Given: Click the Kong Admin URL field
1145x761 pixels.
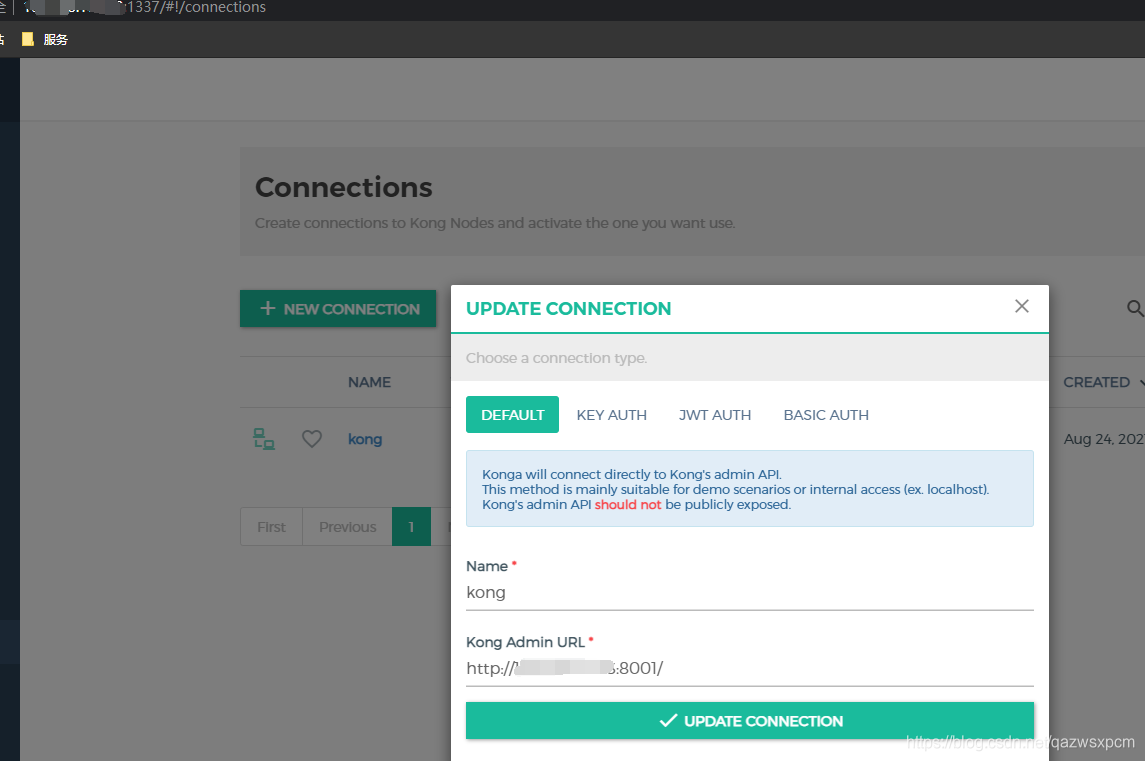Looking at the screenshot, I should pyautogui.click(x=750, y=669).
